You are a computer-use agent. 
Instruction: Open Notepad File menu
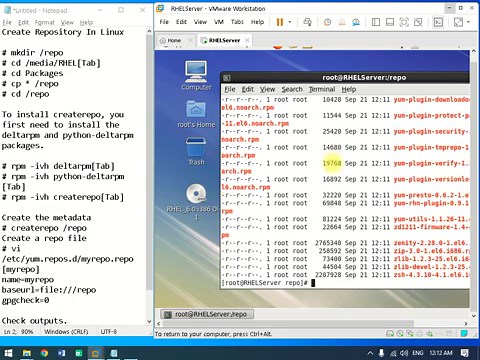pyautogui.click(x=7, y=22)
